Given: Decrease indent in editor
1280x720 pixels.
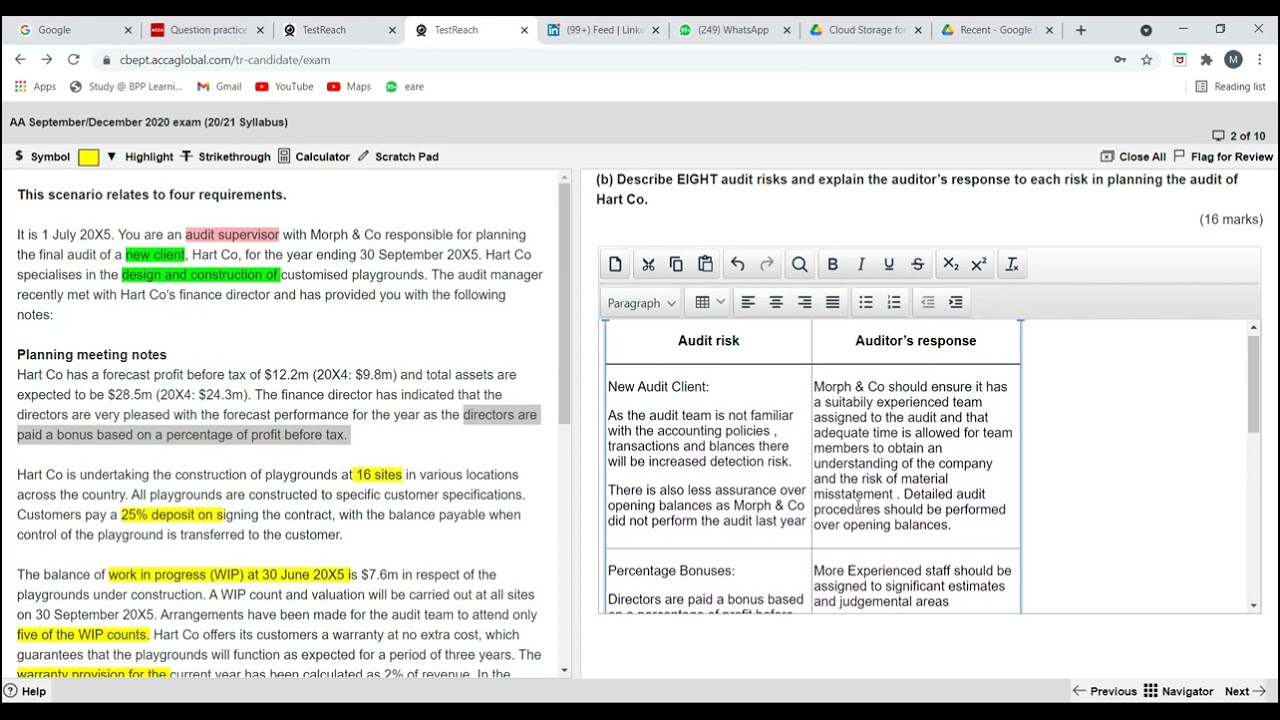Looking at the screenshot, I should pos(927,302).
